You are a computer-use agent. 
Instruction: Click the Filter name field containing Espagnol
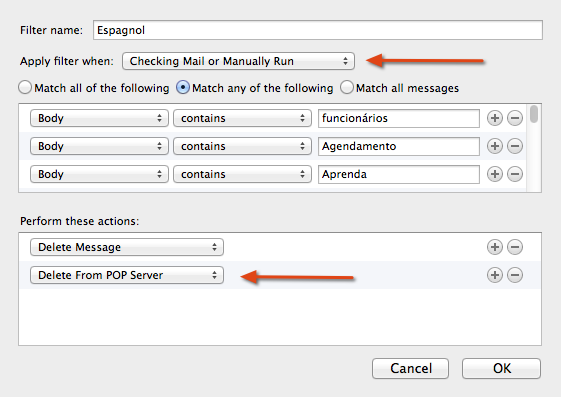(318, 30)
